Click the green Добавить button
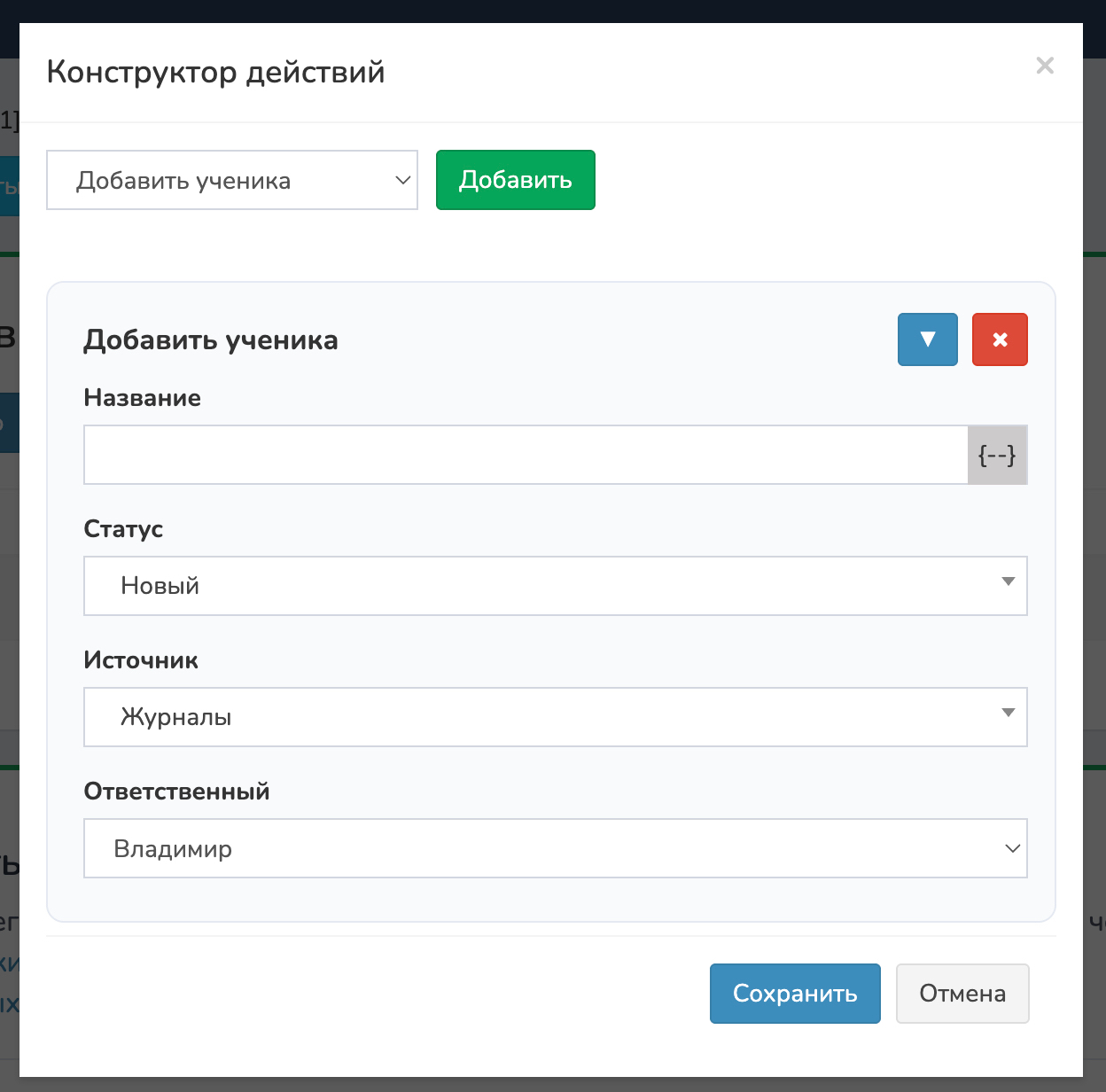 coord(515,180)
